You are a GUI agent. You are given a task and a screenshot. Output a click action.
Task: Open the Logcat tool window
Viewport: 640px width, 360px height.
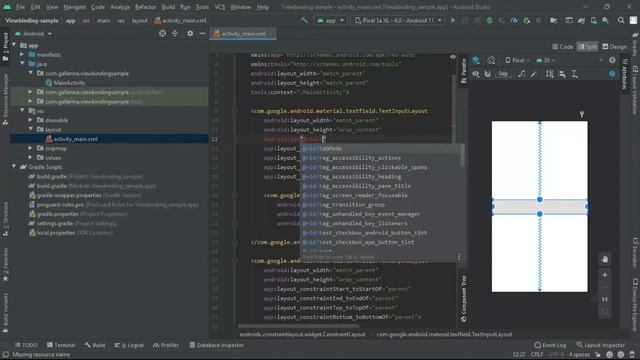click(129, 345)
